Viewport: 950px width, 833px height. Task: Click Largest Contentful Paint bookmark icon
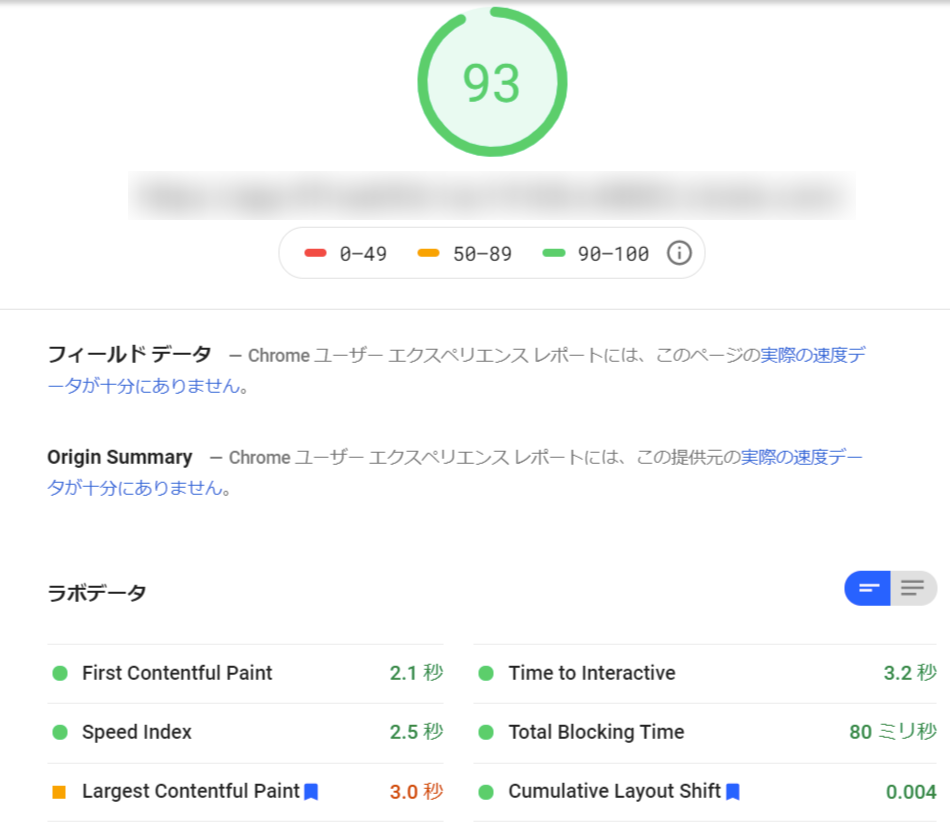(311, 792)
